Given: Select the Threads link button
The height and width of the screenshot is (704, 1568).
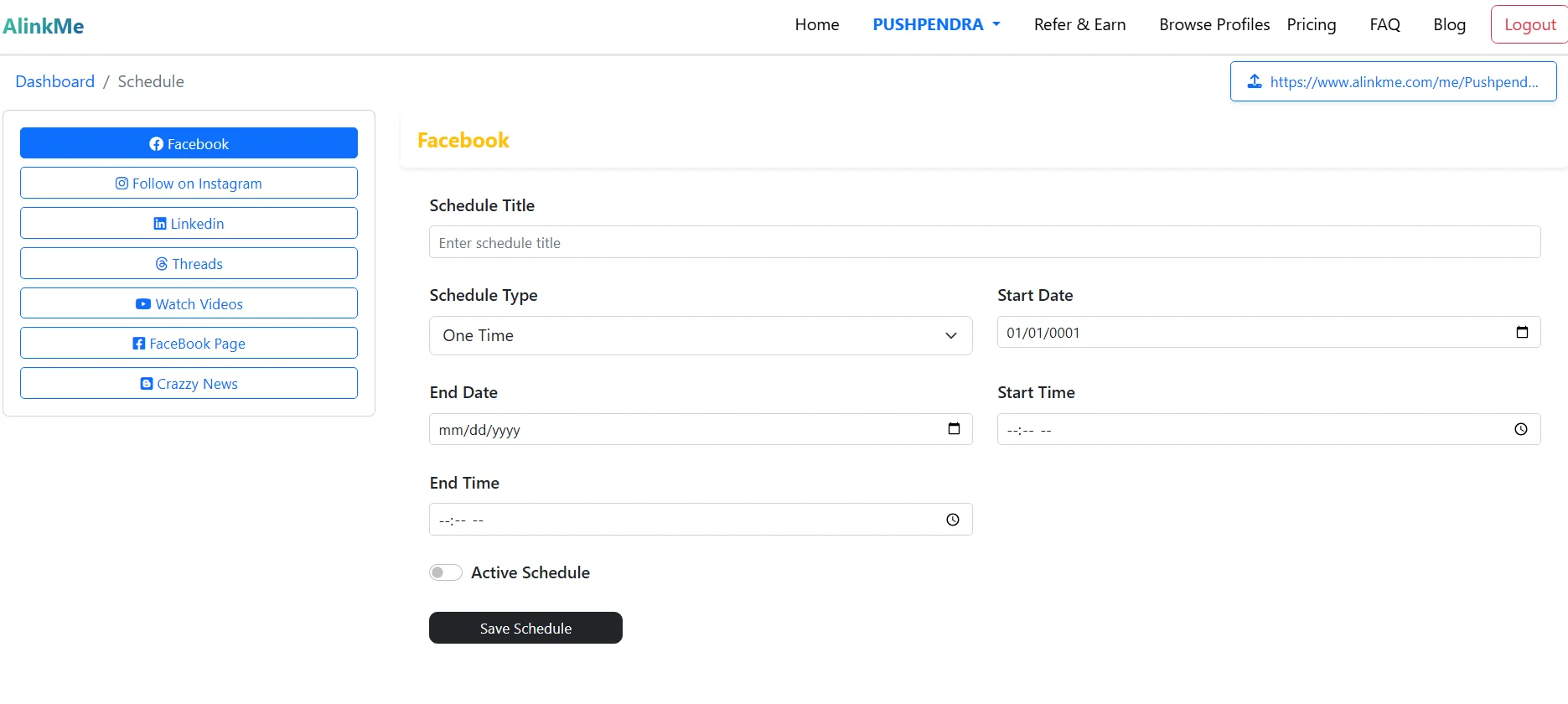Looking at the screenshot, I should [x=189, y=263].
